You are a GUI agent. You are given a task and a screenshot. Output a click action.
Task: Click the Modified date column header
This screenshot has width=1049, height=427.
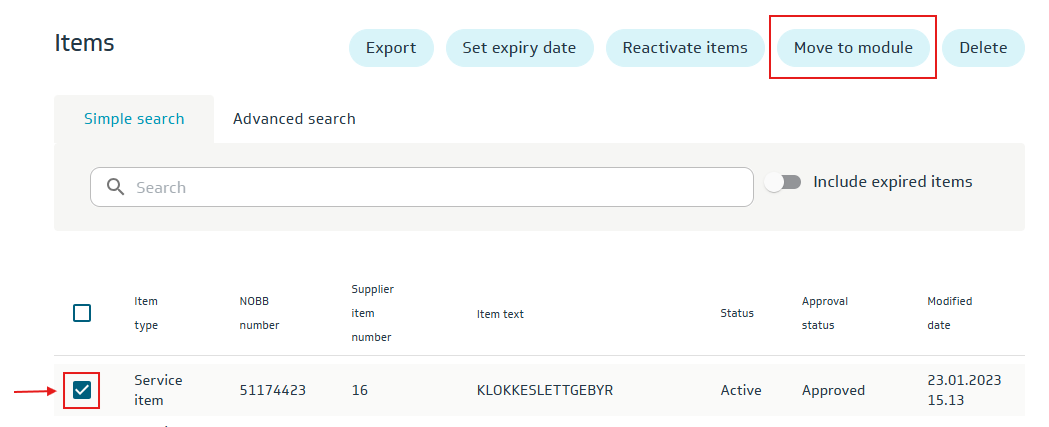[949, 313]
